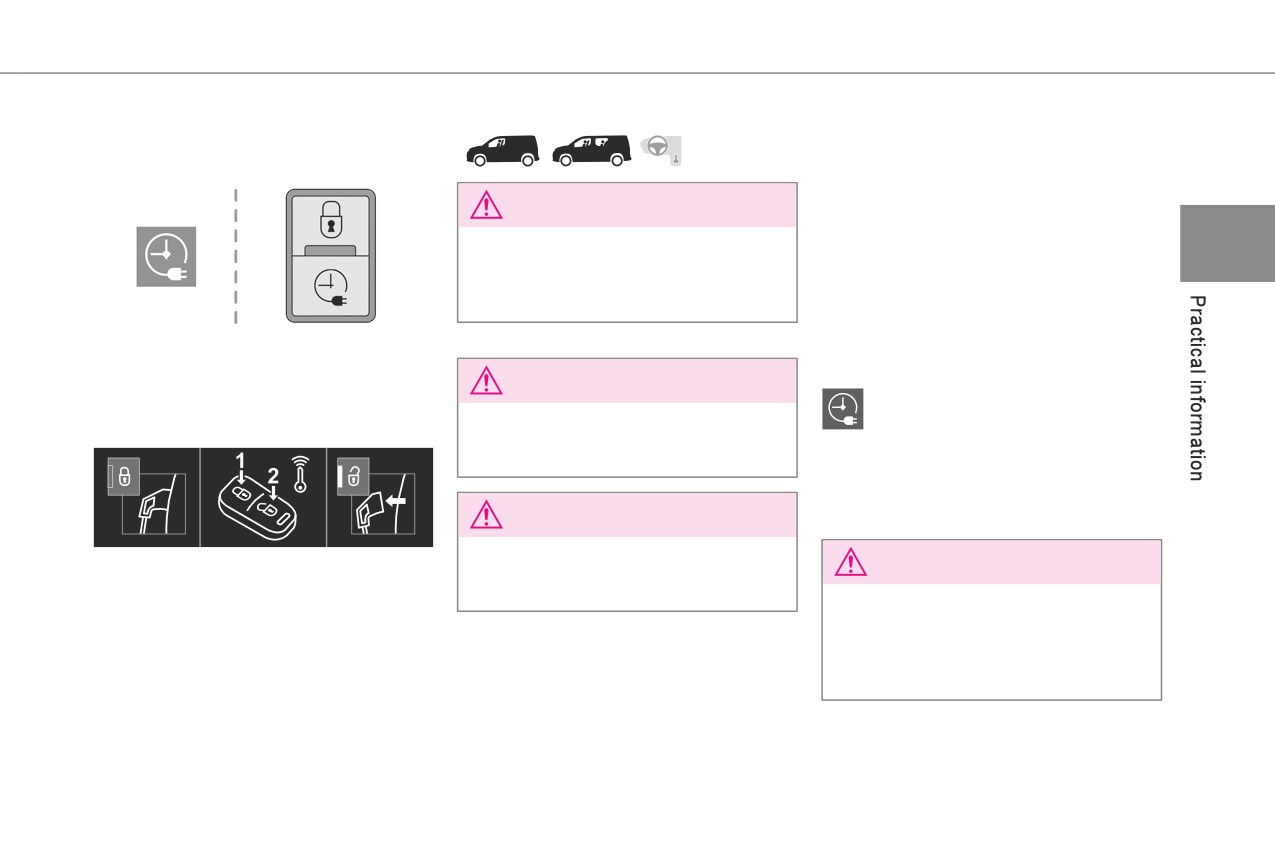Click the number 1 label above the remote key
Viewport: 1275px width, 860px height.
tap(240, 460)
